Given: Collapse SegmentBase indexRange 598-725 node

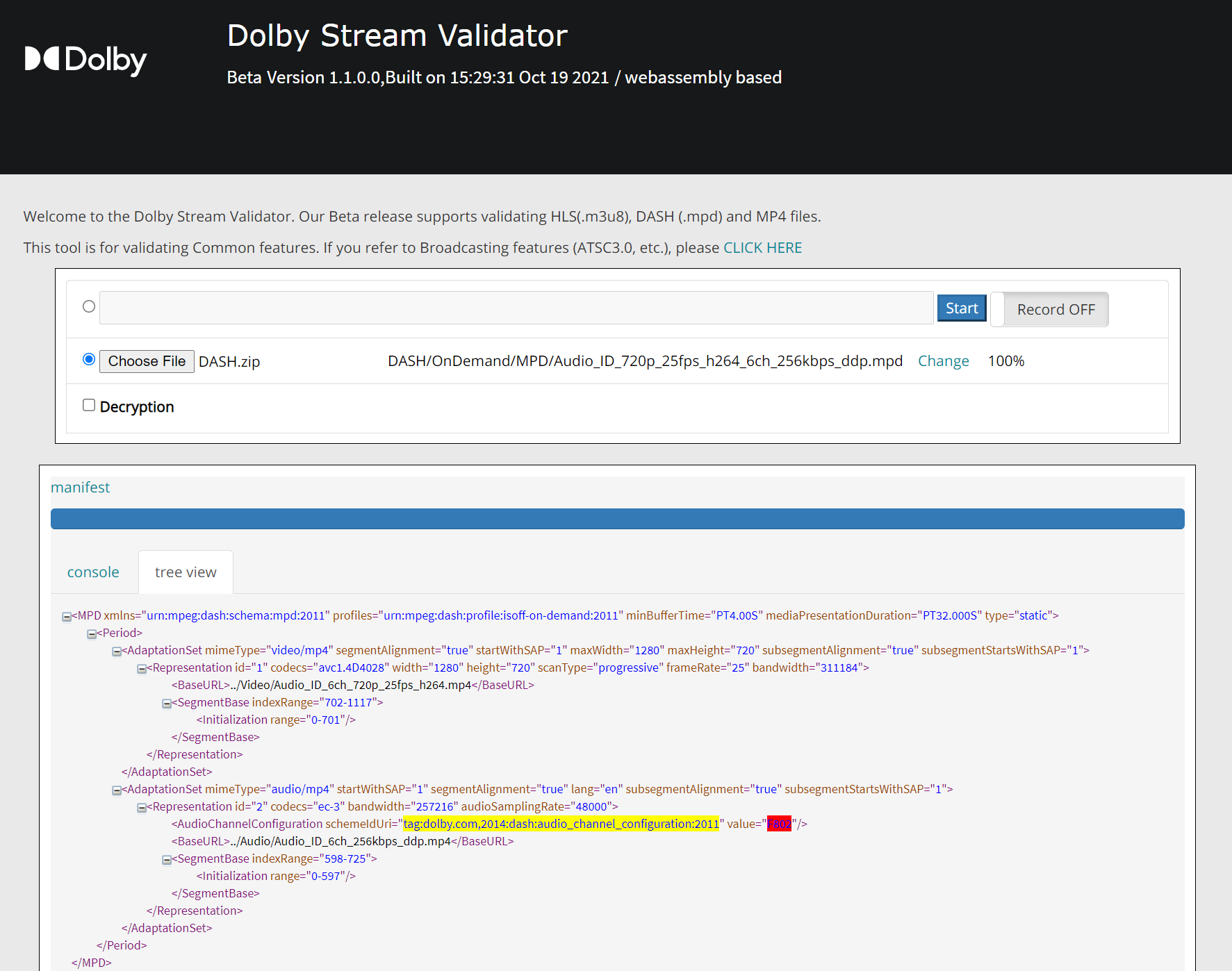Looking at the screenshot, I should [x=166, y=859].
